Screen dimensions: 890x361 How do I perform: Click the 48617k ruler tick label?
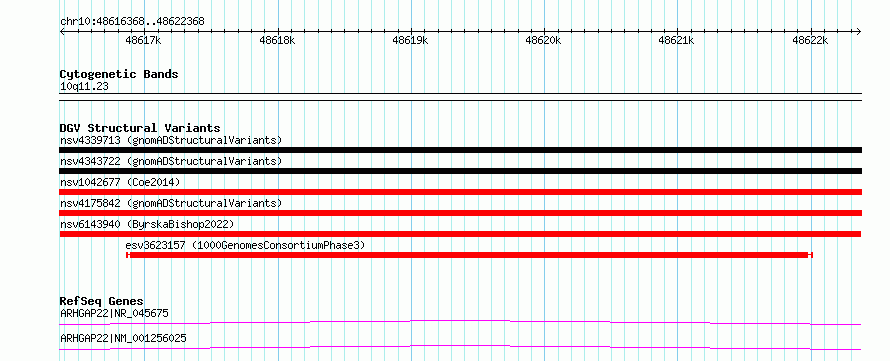pos(144,41)
